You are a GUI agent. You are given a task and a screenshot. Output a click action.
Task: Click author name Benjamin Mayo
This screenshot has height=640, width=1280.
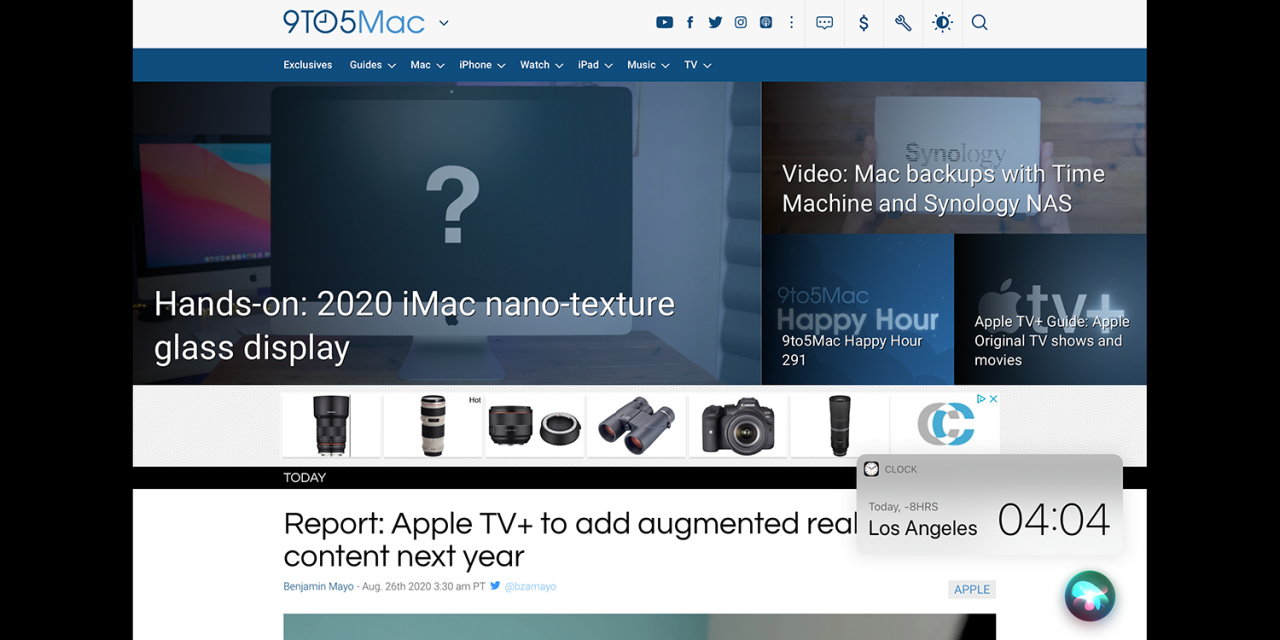318,587
